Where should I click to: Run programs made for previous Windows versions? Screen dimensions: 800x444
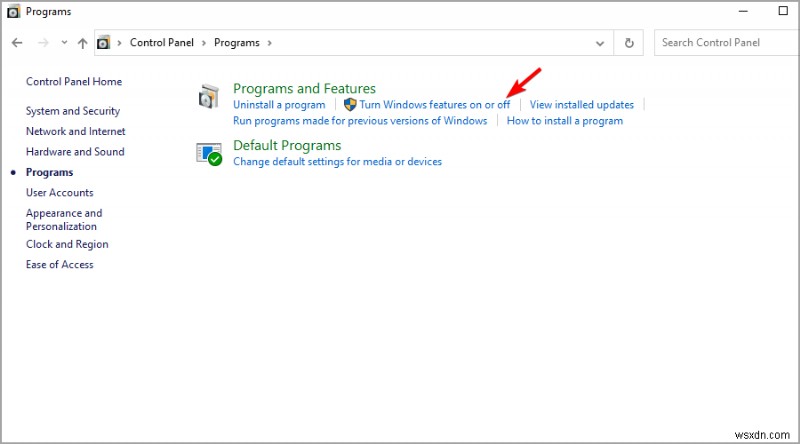click(x=360, y=121)
